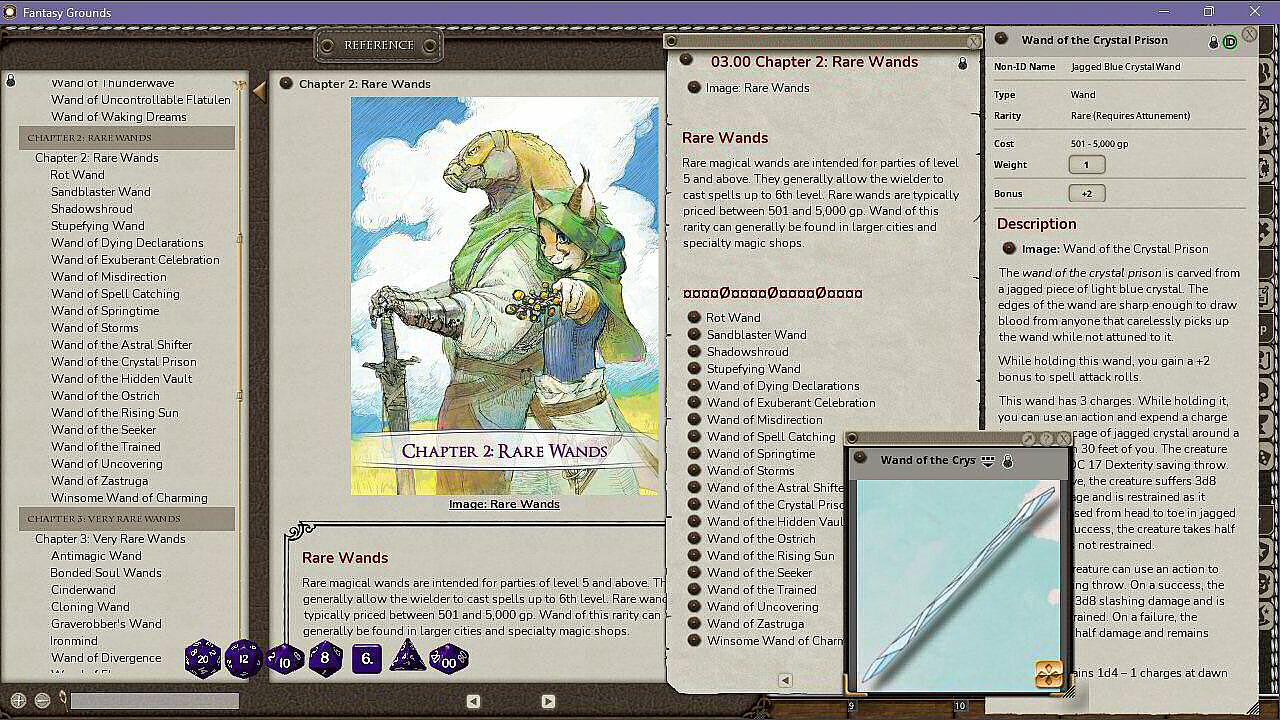
Task: Click the pan control in wand image
Action: coord(1047,674)
